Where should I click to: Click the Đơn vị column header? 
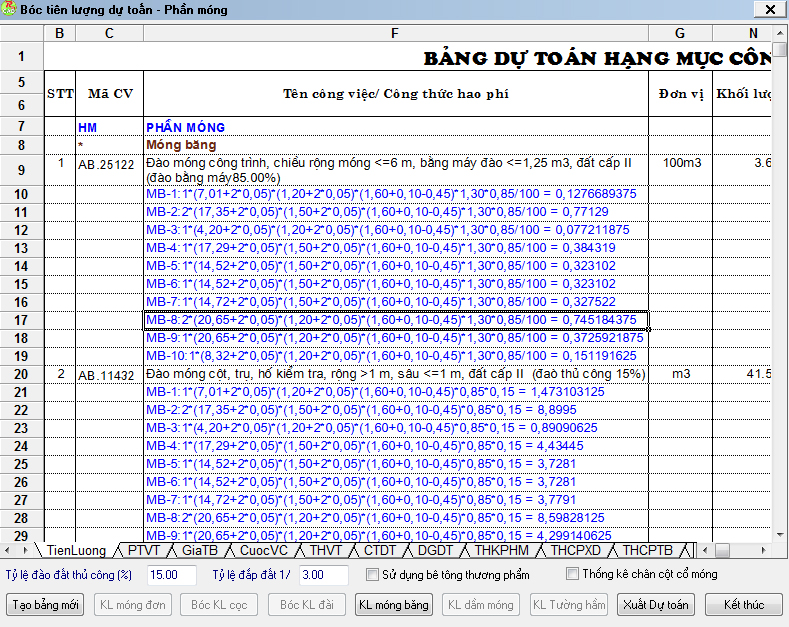[x=681, y=94]
